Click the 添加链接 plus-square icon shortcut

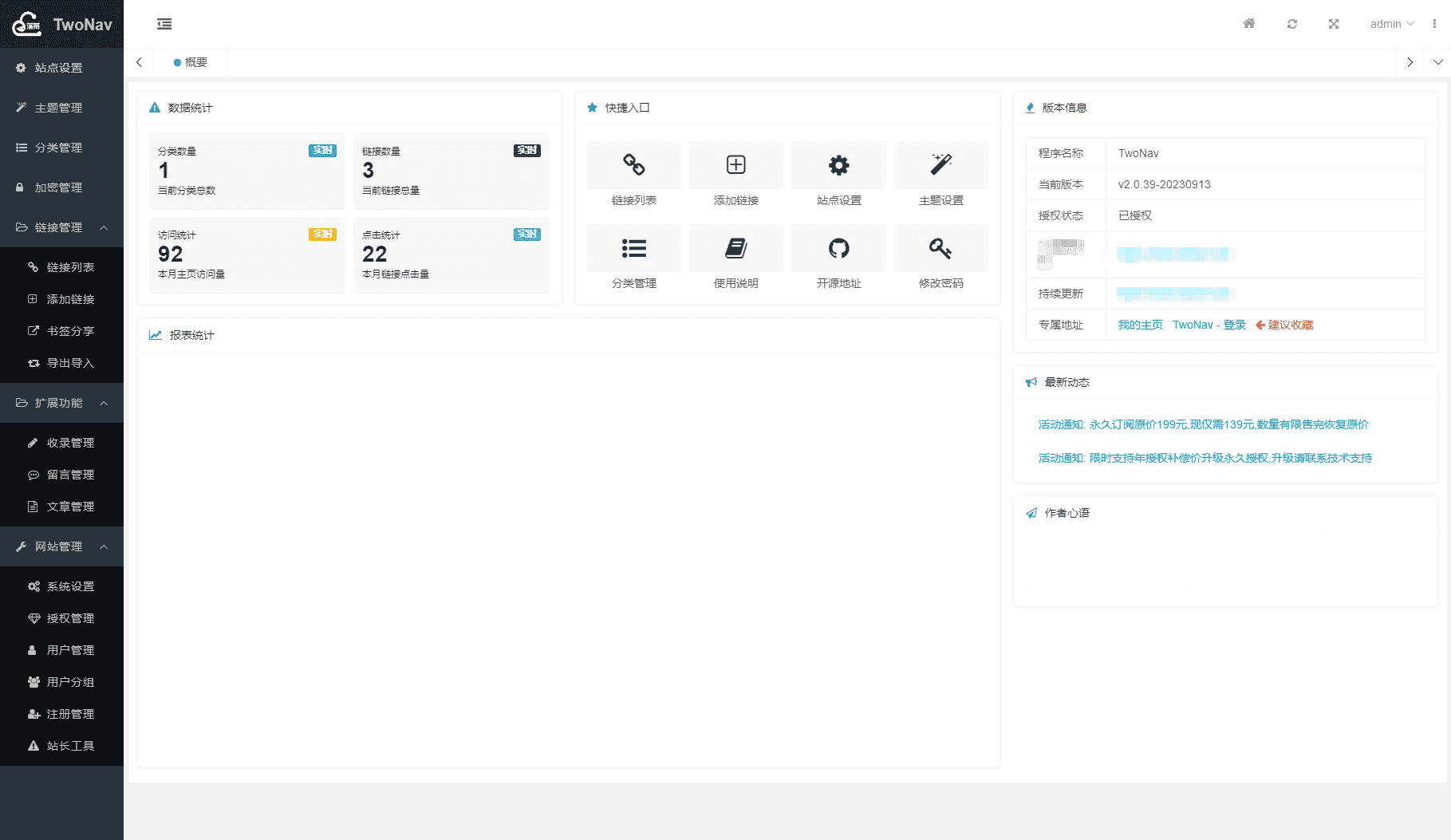pyautogui.click(x=736, y=165)
